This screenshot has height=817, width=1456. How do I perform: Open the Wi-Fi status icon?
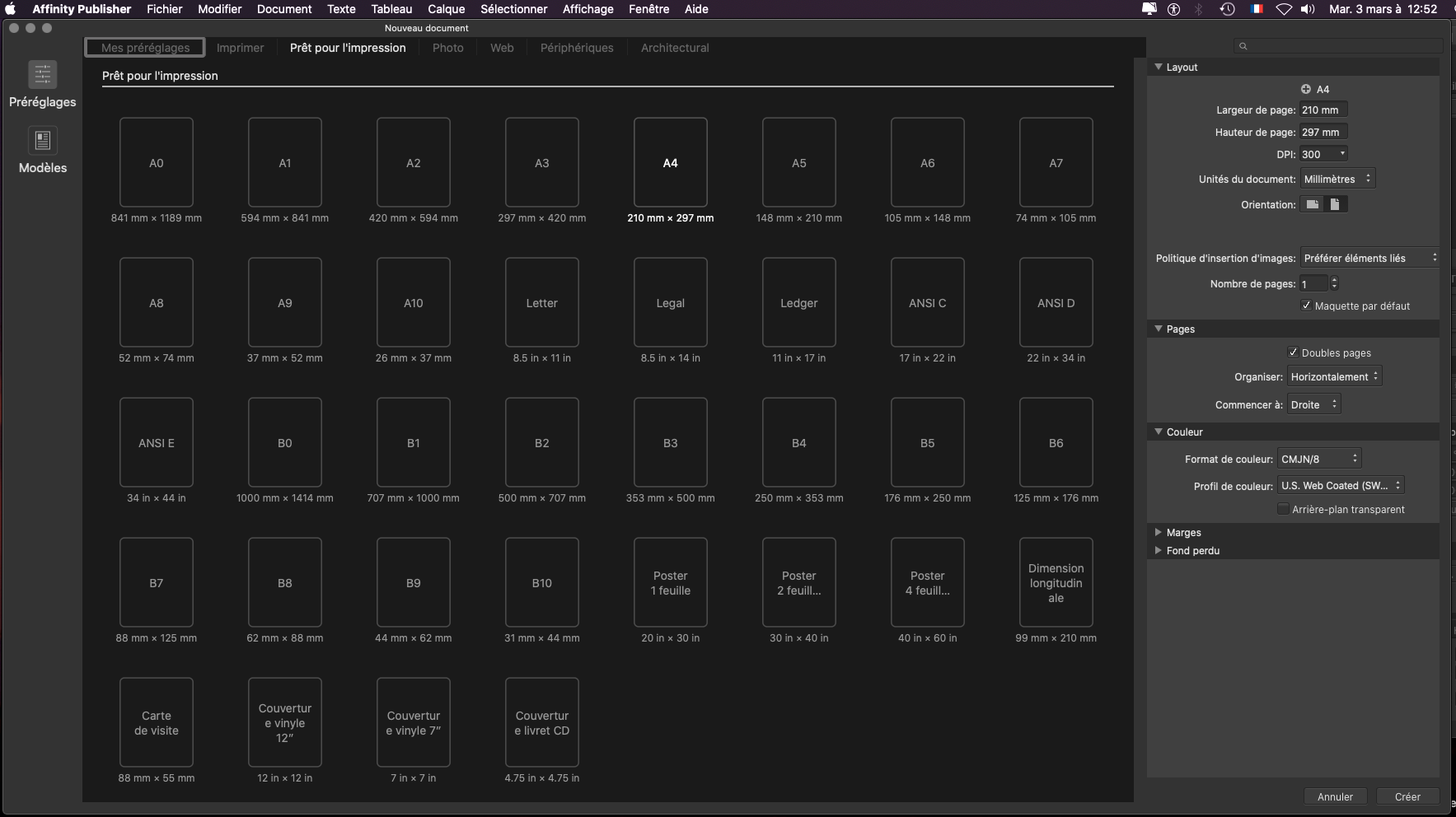(1284, 9)
